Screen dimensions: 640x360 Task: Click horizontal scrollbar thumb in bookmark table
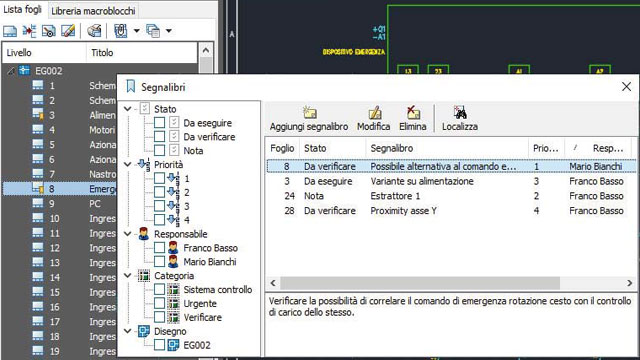click(420, 283)
